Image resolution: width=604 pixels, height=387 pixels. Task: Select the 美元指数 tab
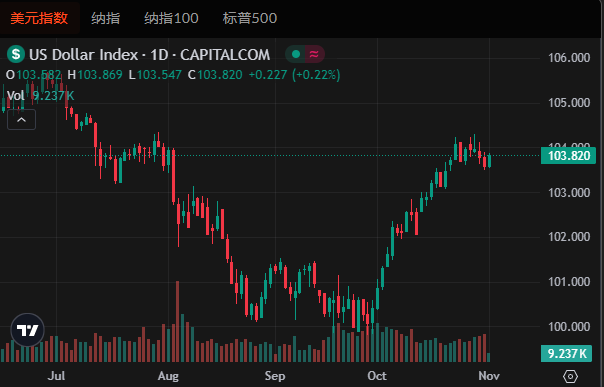pyautogui.click(x=39, y=18)
